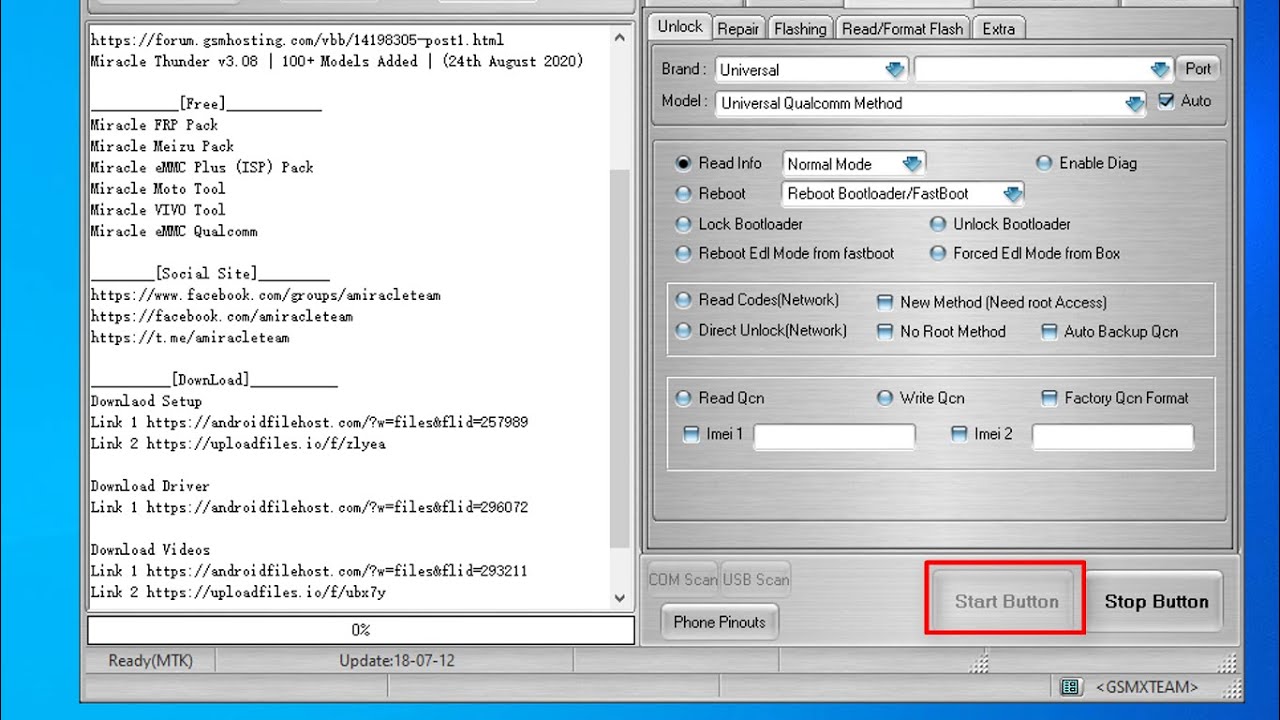Select Direct Unlock(Network) option

click(684, 330)
